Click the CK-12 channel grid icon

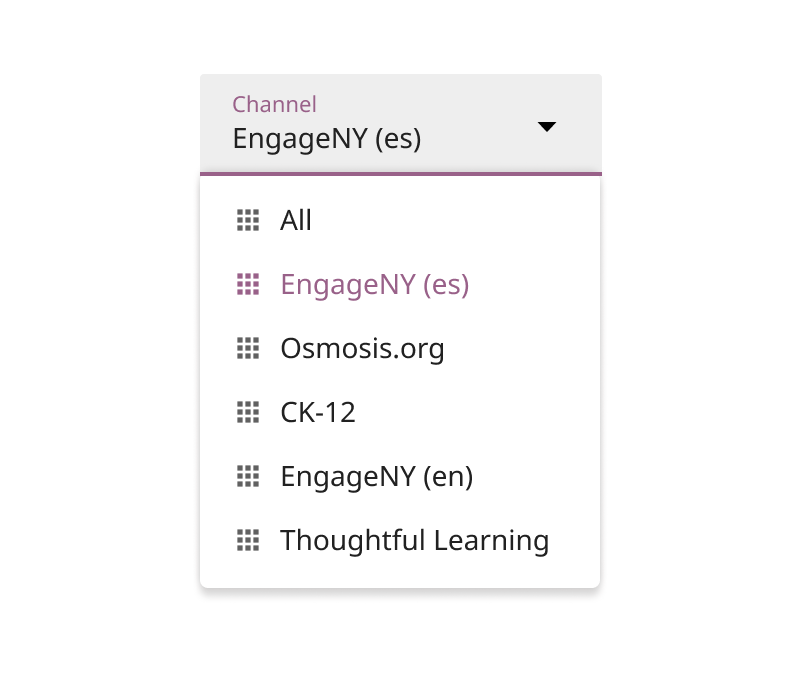pyautogui.click(x=248, y=413)
